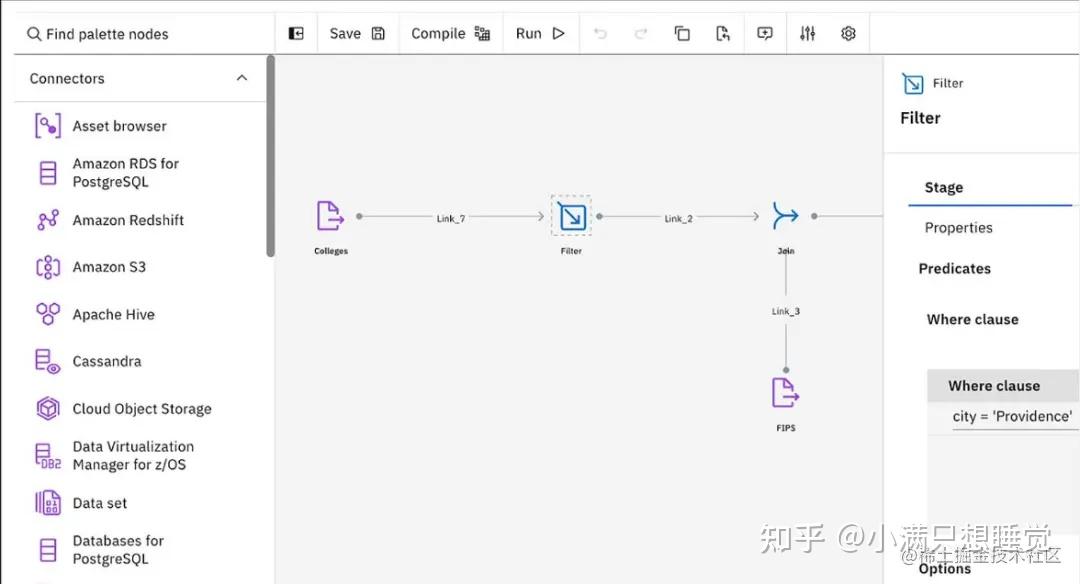The height and width of the screenshot is (584, 1080).
Task: Expand the Options section
Action: point(944,569)
